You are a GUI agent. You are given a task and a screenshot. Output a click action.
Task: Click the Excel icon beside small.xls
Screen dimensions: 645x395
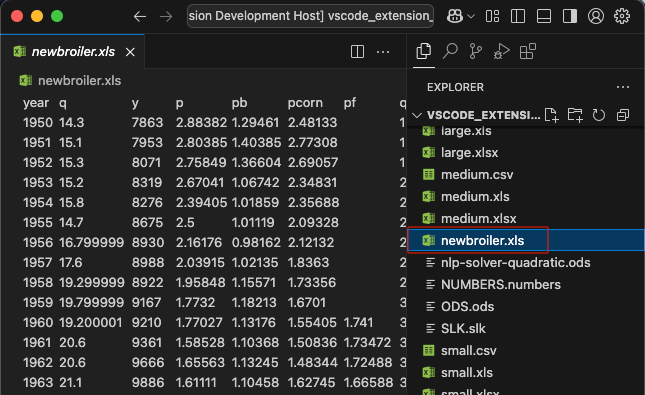(429, 373)
